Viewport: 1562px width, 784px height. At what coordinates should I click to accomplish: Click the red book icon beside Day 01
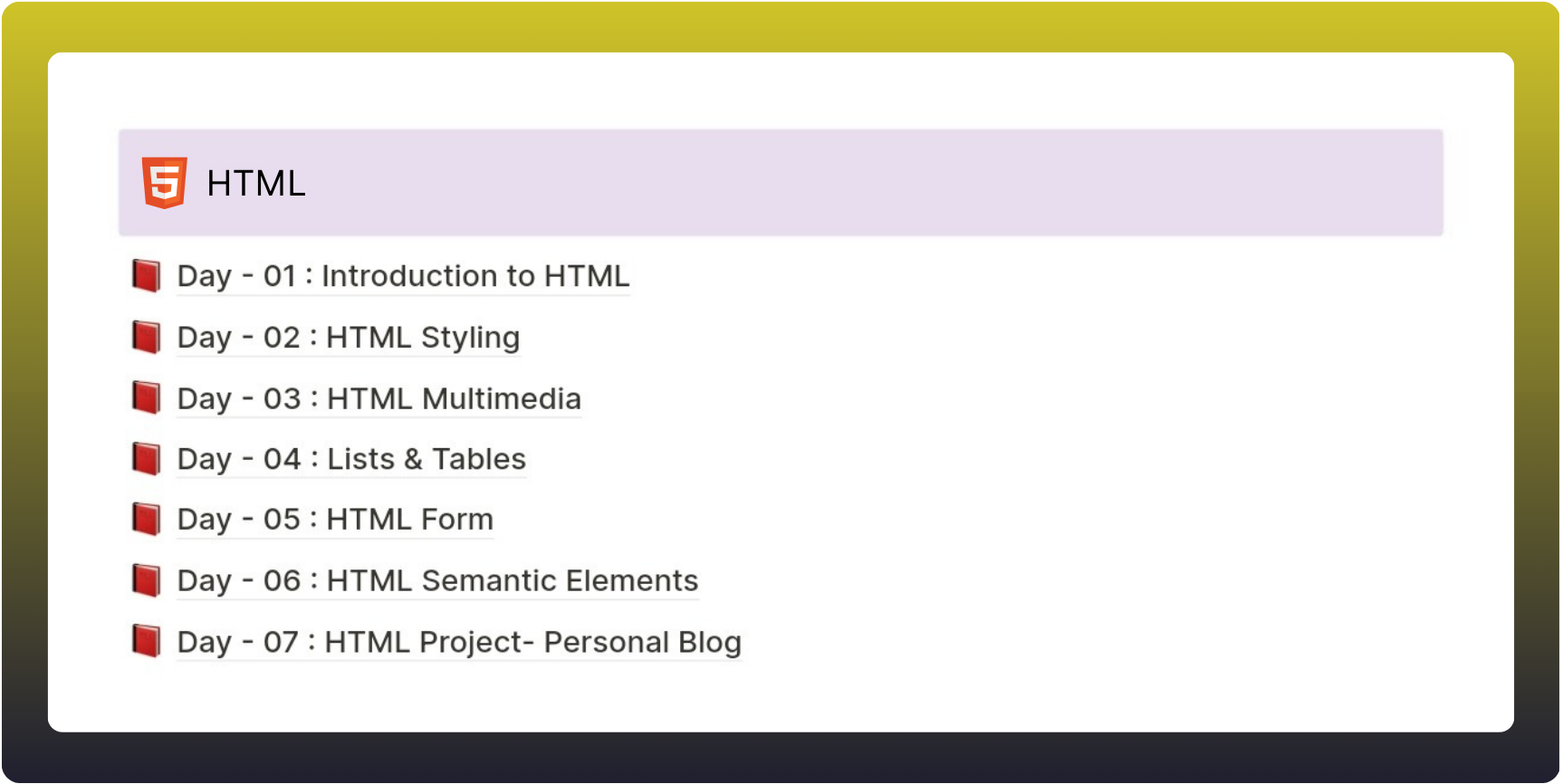click(x=147, y=276)
